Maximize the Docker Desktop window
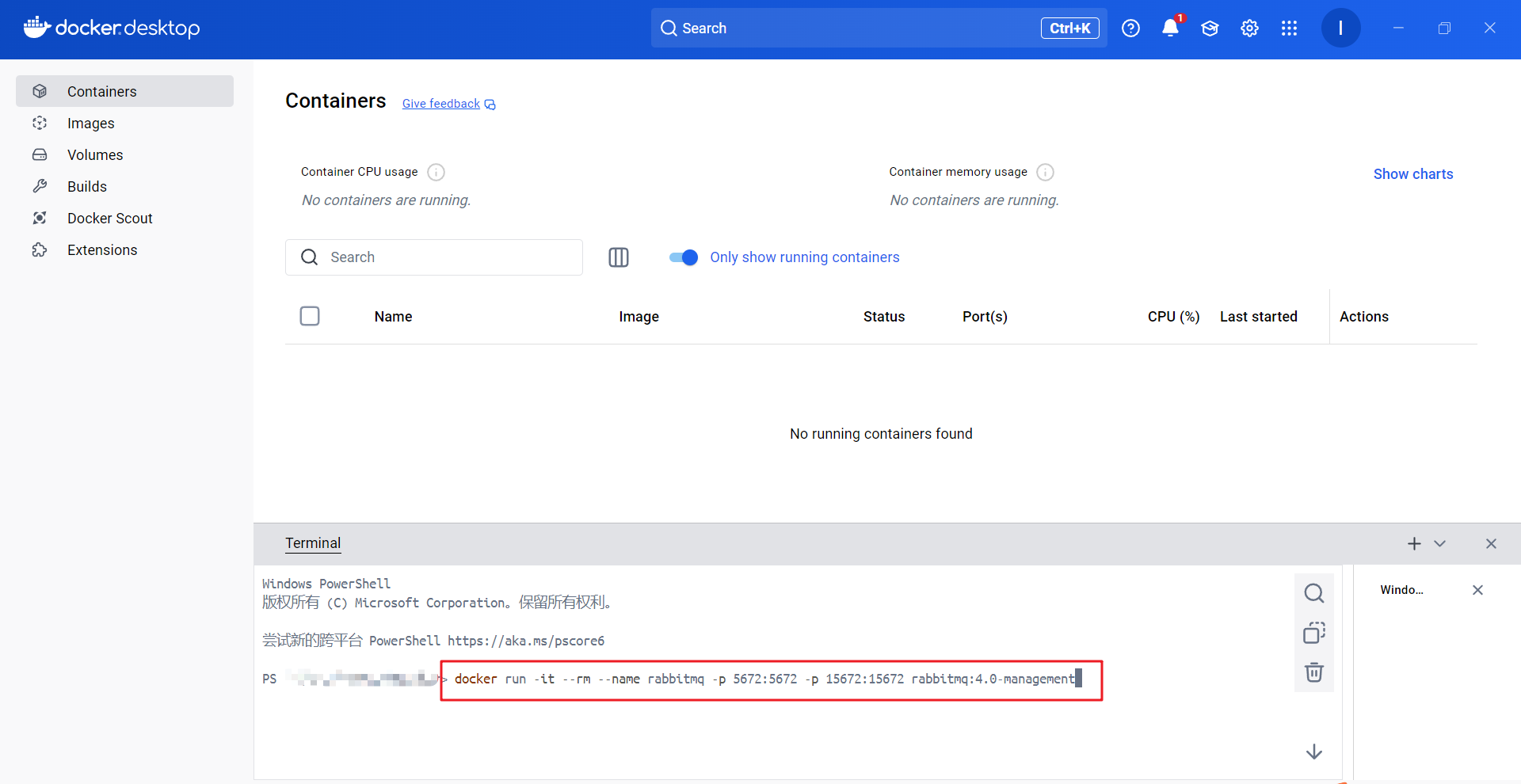Screen dimensions: 1521x784 1444,28
